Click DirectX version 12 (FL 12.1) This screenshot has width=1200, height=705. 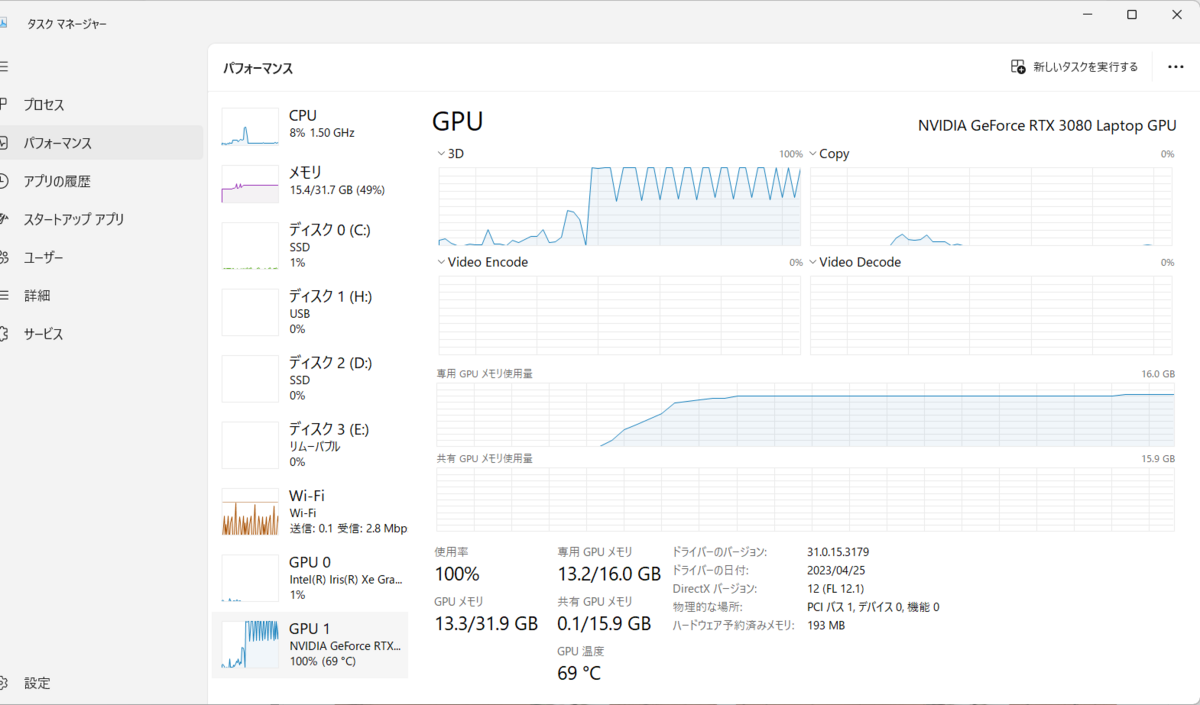(836, 589)
